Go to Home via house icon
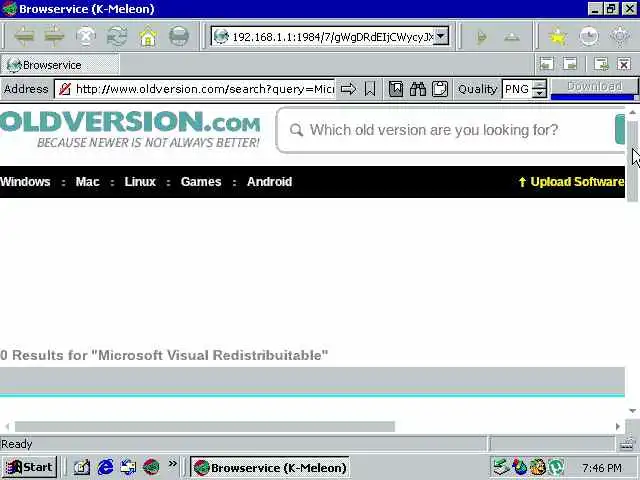 148,37
